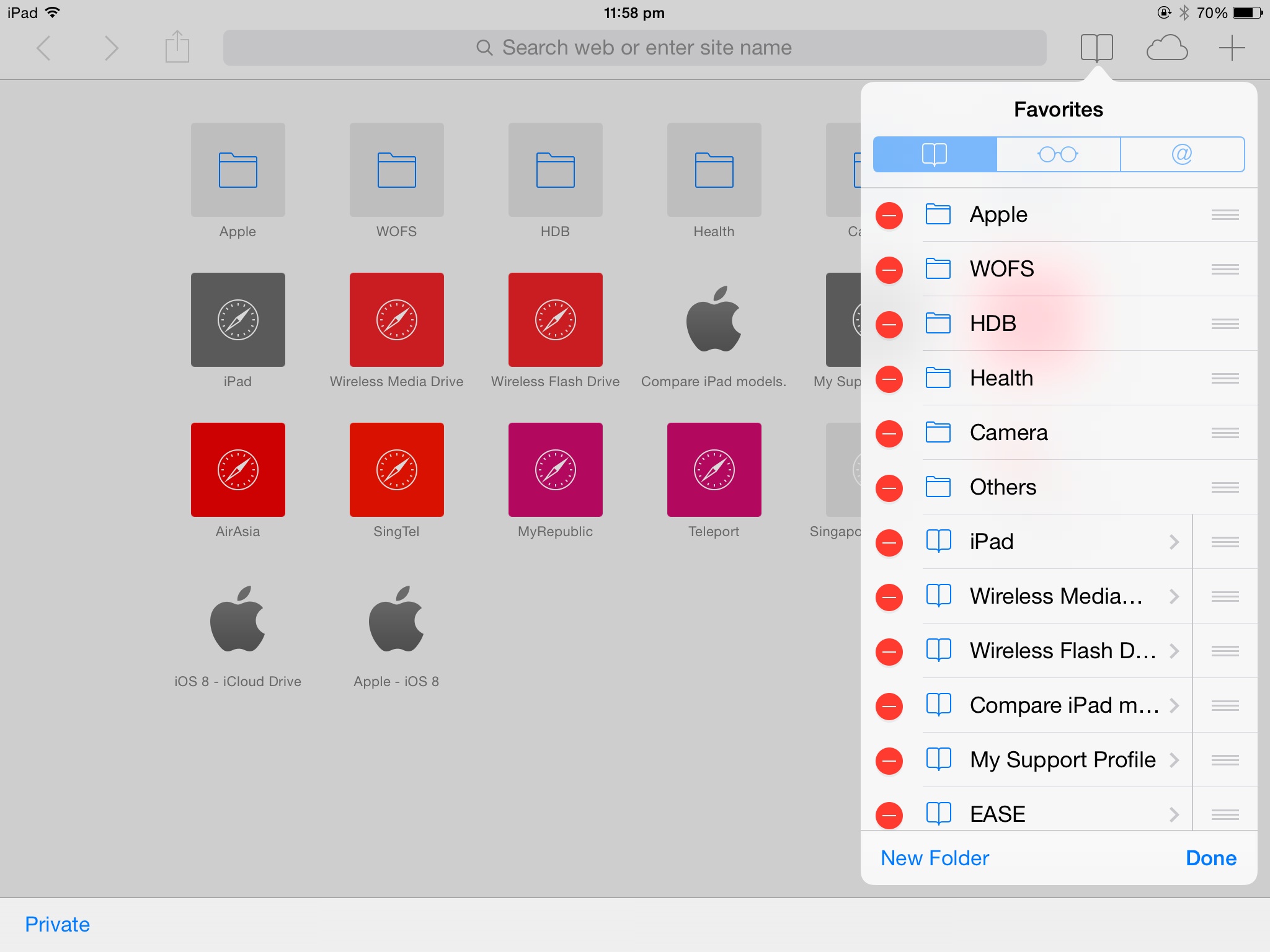Open the Apple folder on the Favorites page
The height and width of the screenshot is (952, 1270).
coord(238,169)
